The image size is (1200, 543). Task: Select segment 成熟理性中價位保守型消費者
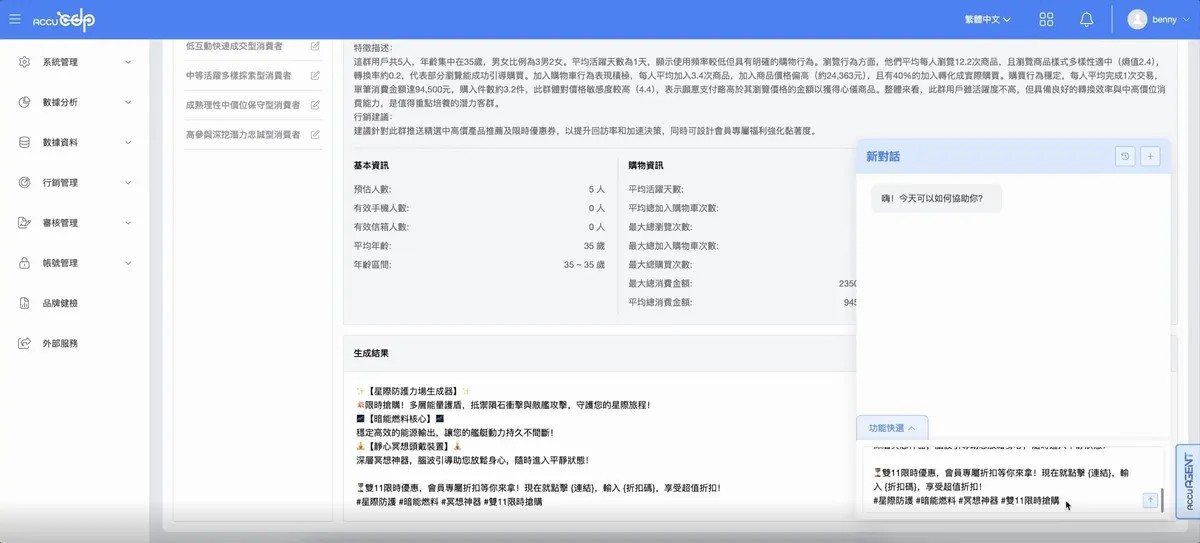point(243,104)
